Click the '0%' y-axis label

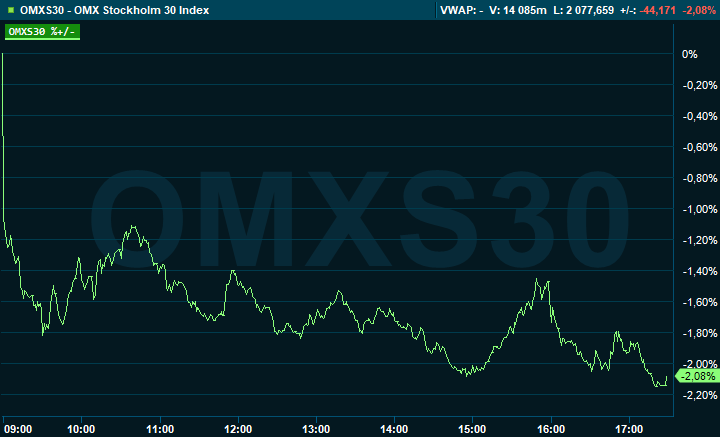pyautogui.click(x=690, y=54)
